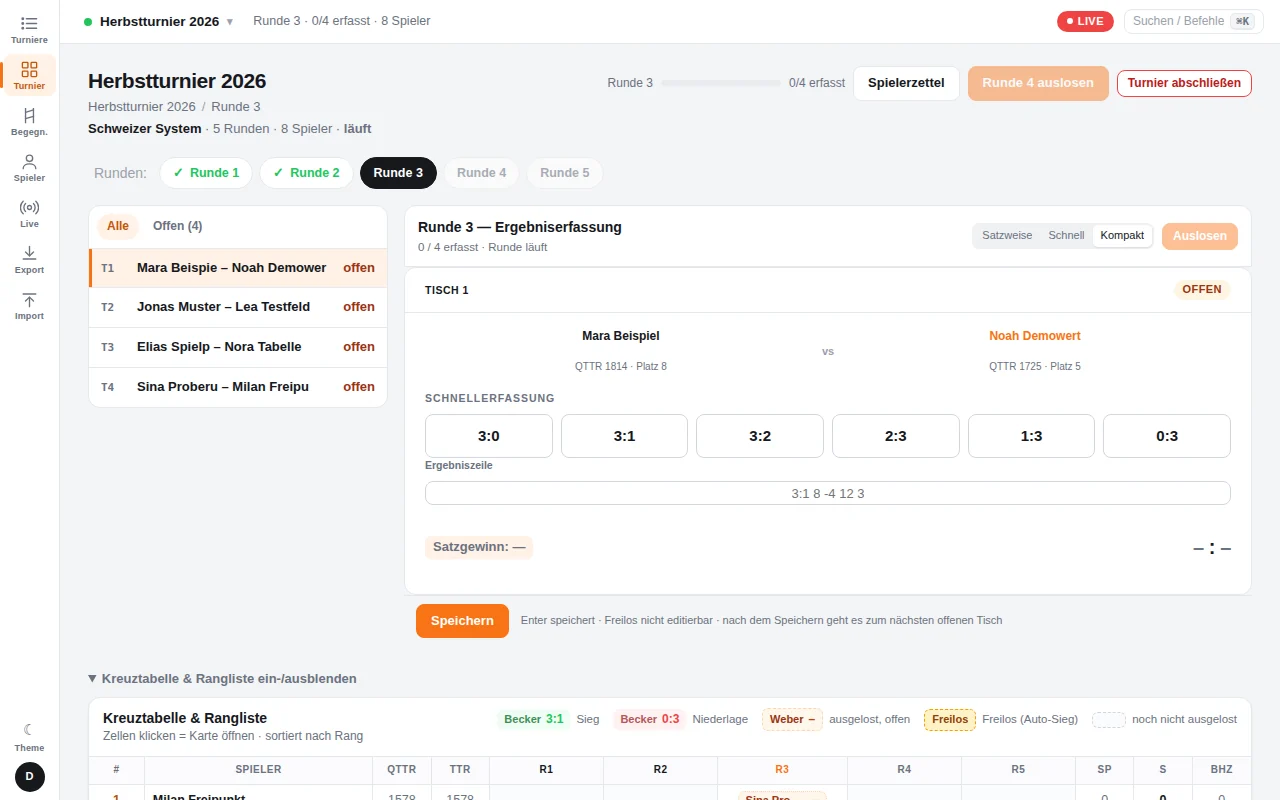This screenshot has height=800, width=1280.
Task: Open the user avatar D
Action: pyautogui.click(x=29, y=777)
